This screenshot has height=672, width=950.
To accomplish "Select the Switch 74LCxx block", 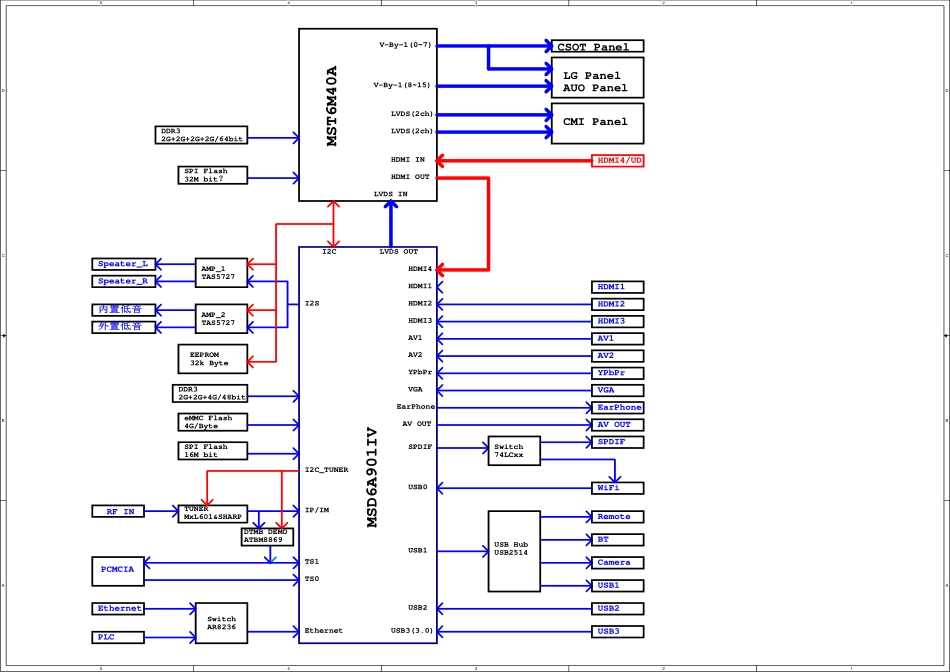I will coord(513,450).
